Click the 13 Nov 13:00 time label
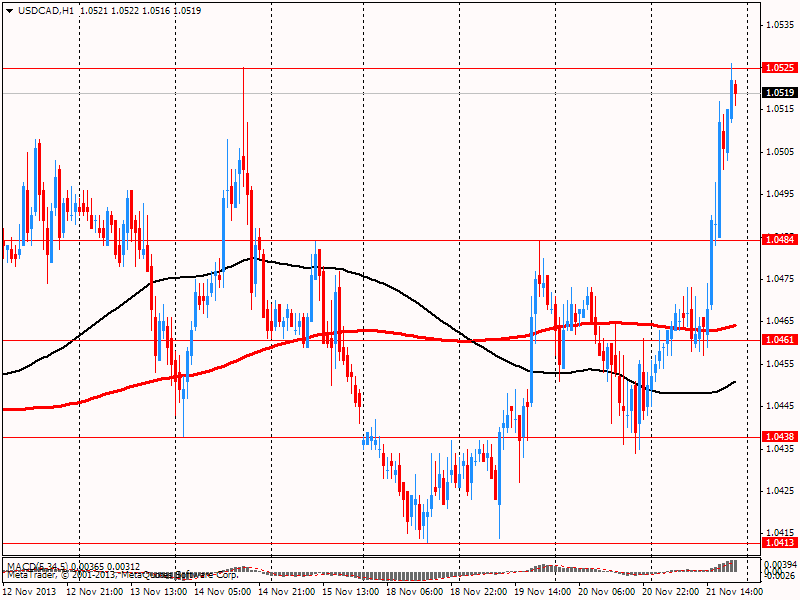 click(159, 592)
